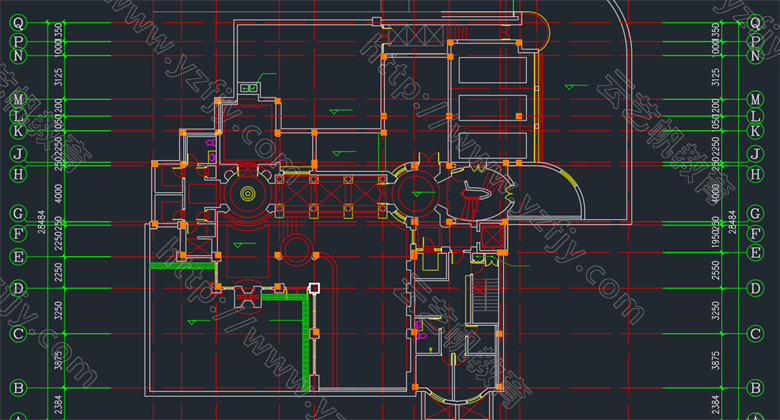780x420 pixels.
Task: Click the 3875 dimension text on the left side
Action: [59, 360]
